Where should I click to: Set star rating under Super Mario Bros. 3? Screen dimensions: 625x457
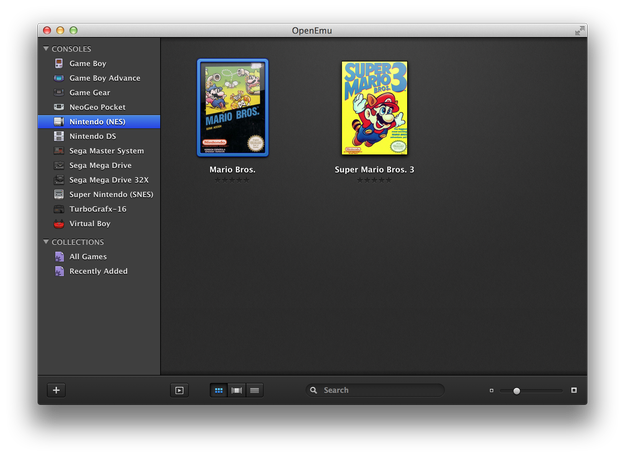[x=374, y=180]
